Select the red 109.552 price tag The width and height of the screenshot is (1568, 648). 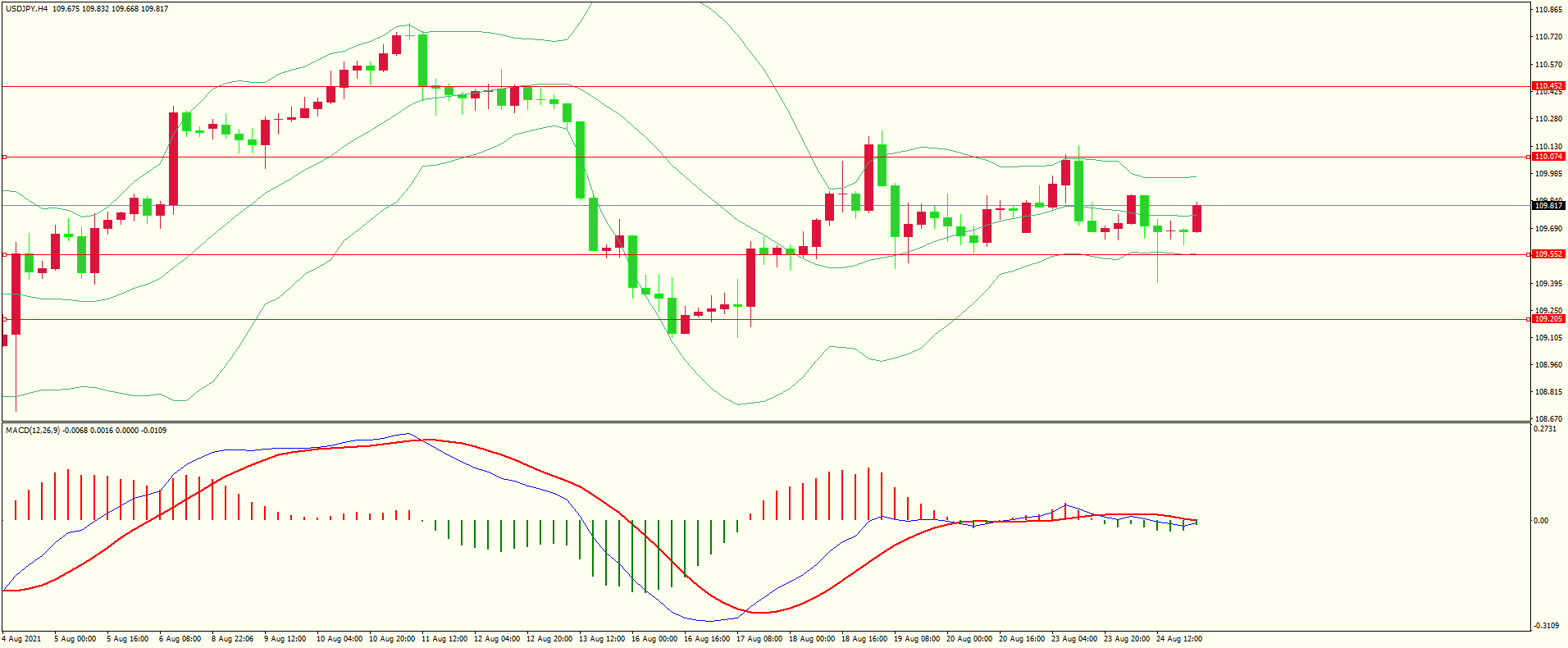(1548, 254)
